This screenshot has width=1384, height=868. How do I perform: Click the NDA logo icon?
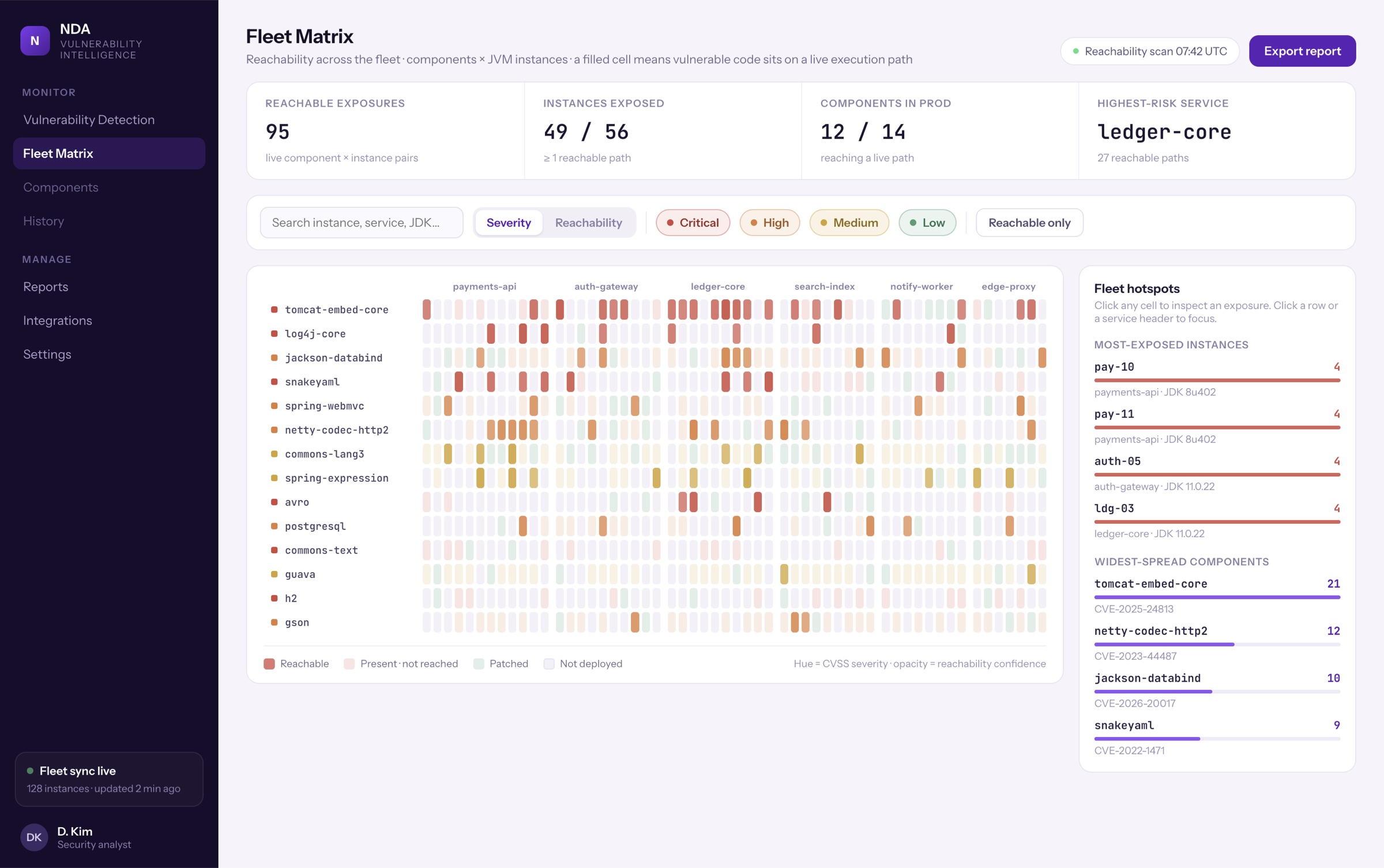[x=35, y=41]
